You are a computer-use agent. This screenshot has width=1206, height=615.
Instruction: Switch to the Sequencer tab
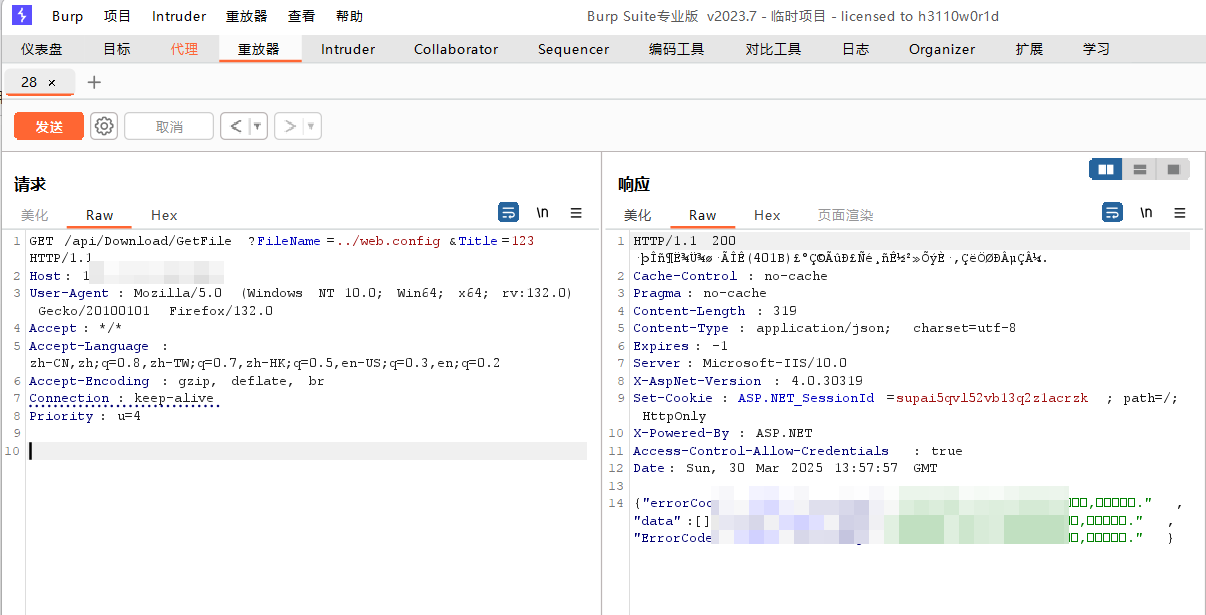point(573,49)
